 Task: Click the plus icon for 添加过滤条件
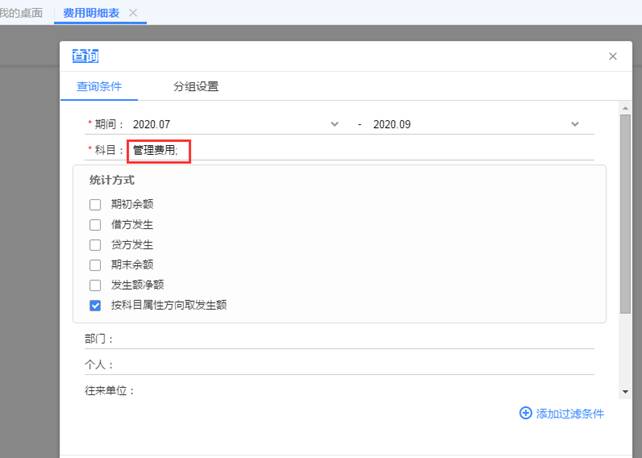point(525,413)
